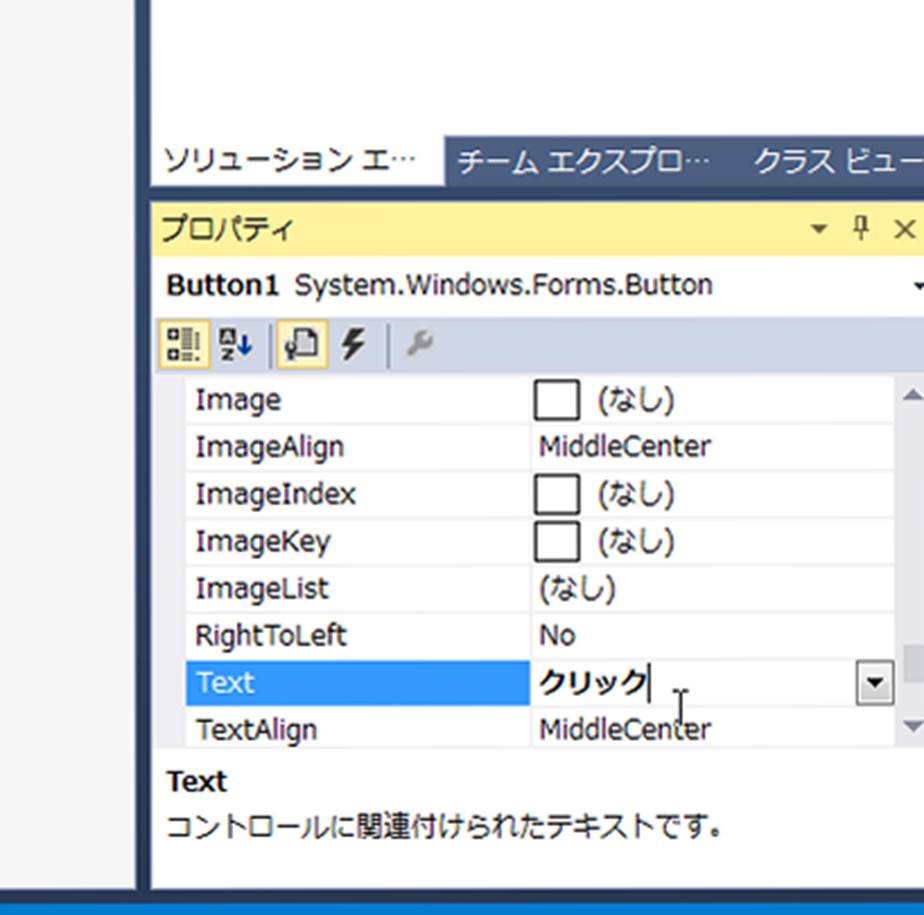Switch to the Solution Explorer tab
Screen dimensions: 924x915
point(290,161)
